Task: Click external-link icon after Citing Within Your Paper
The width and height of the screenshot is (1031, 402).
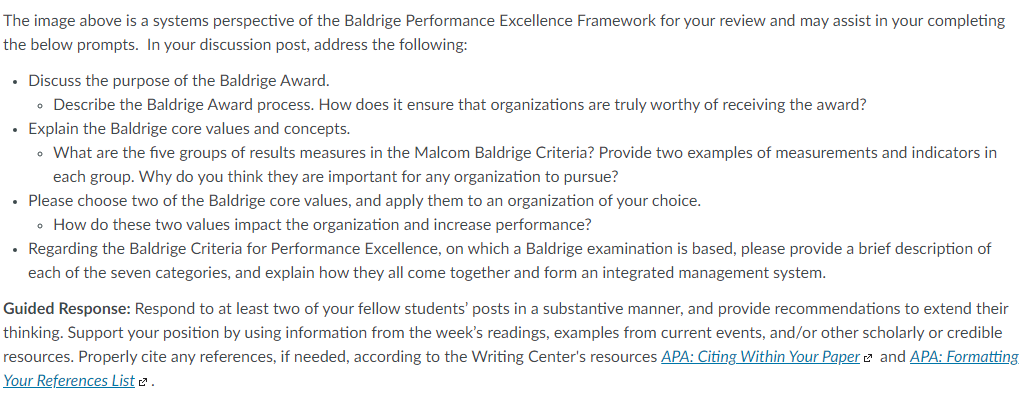Action: 868,358
